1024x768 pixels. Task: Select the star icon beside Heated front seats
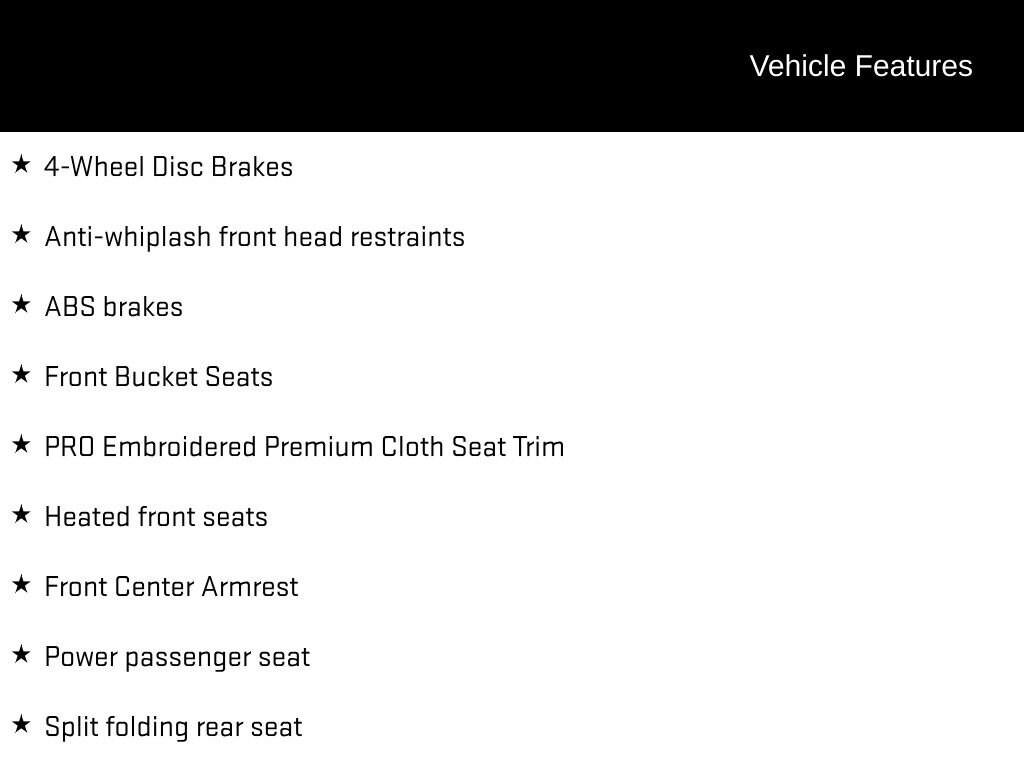pos(21,514)
